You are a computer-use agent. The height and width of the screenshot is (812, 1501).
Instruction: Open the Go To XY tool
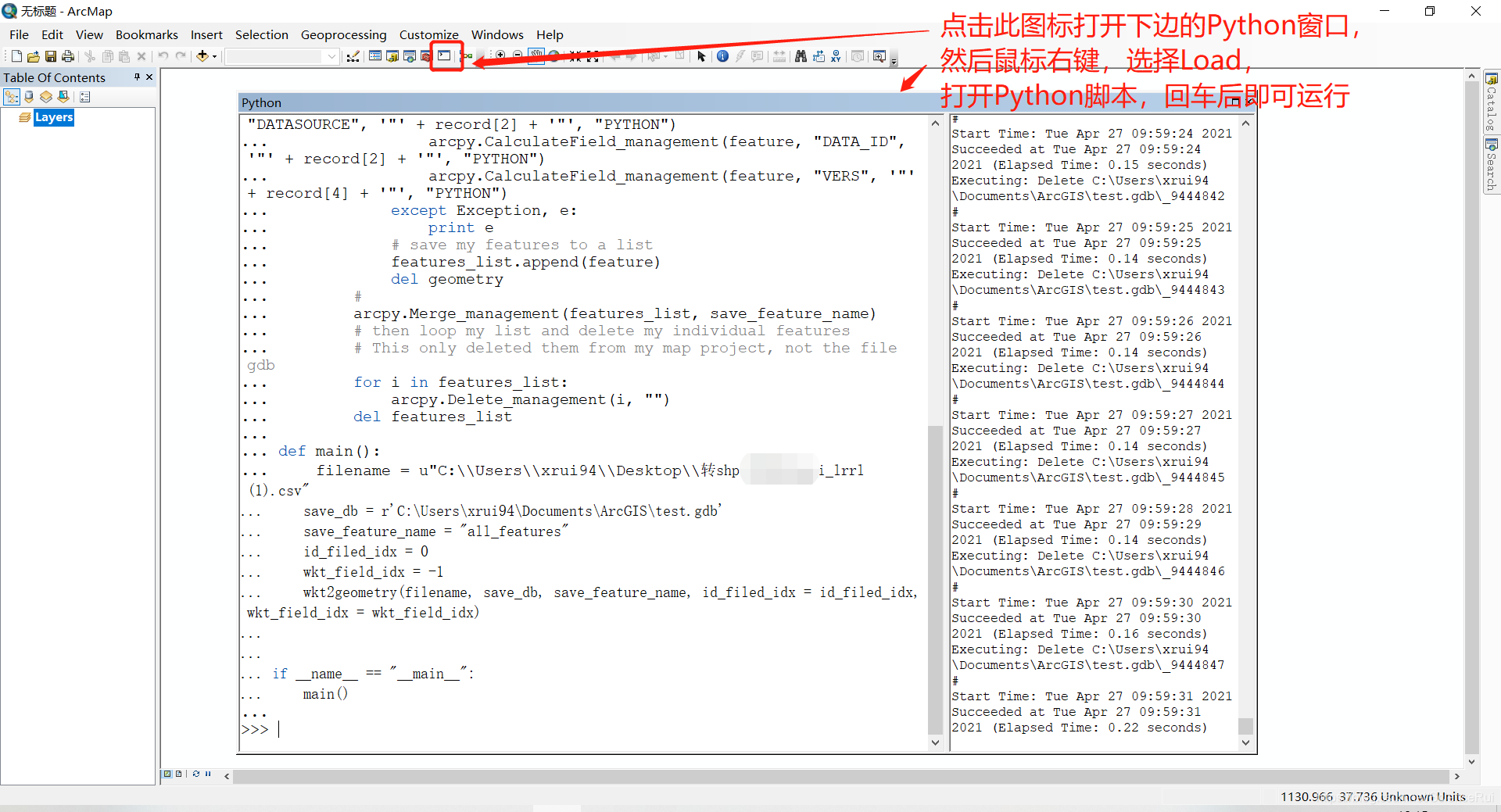click(836, 56)
